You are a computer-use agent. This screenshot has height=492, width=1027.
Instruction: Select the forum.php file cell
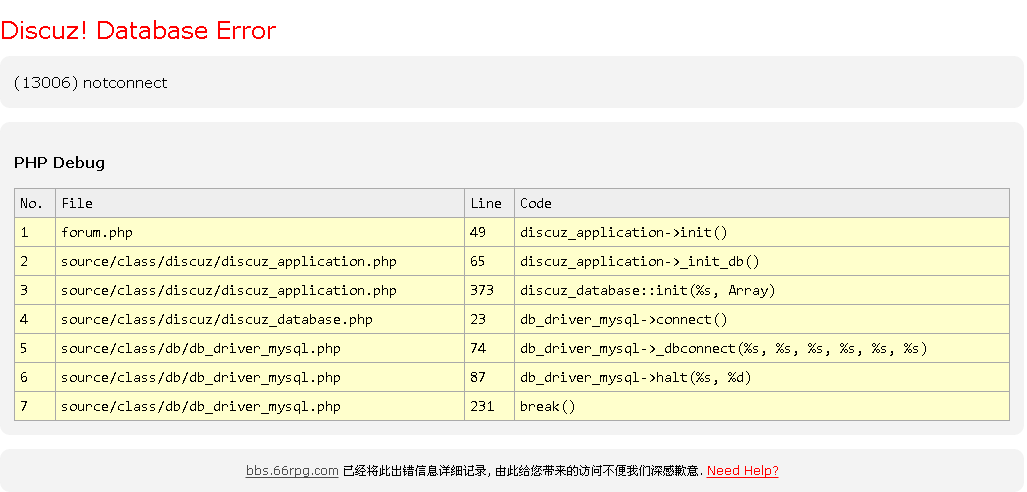260,232
